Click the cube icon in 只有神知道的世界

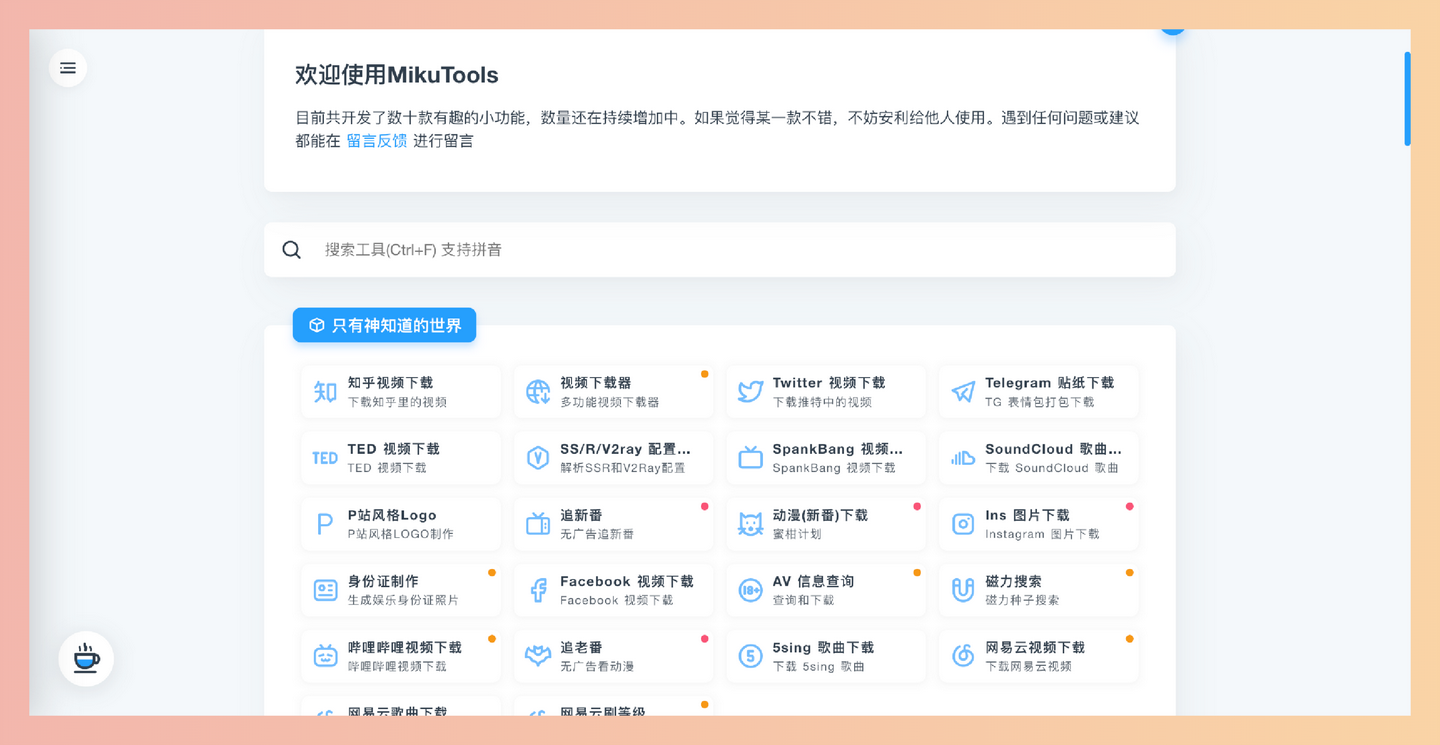[x=317, y=325]
